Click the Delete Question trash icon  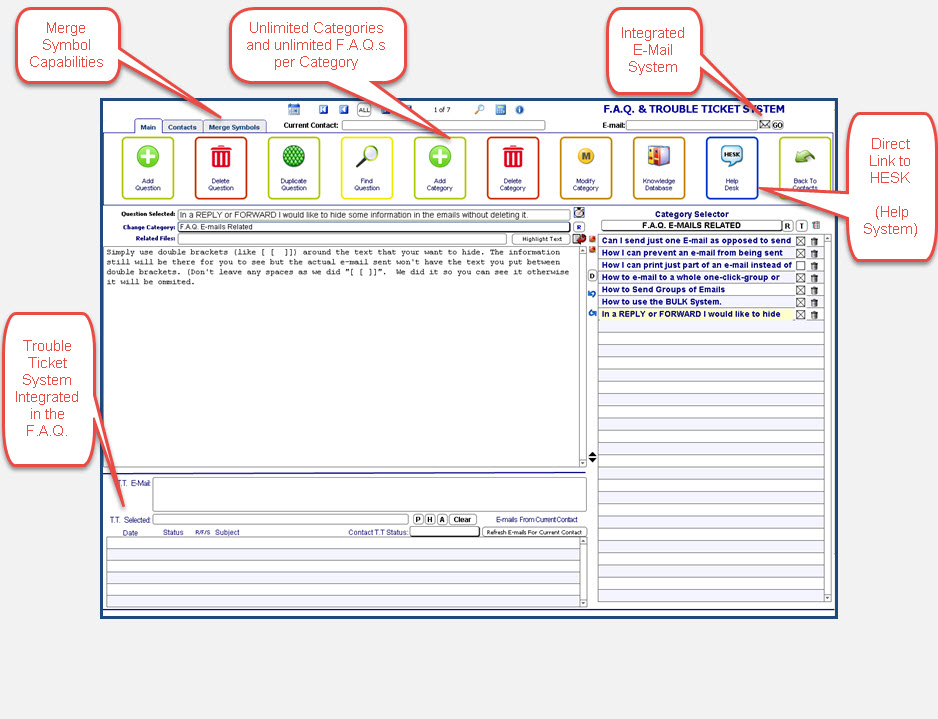(220, 160)
